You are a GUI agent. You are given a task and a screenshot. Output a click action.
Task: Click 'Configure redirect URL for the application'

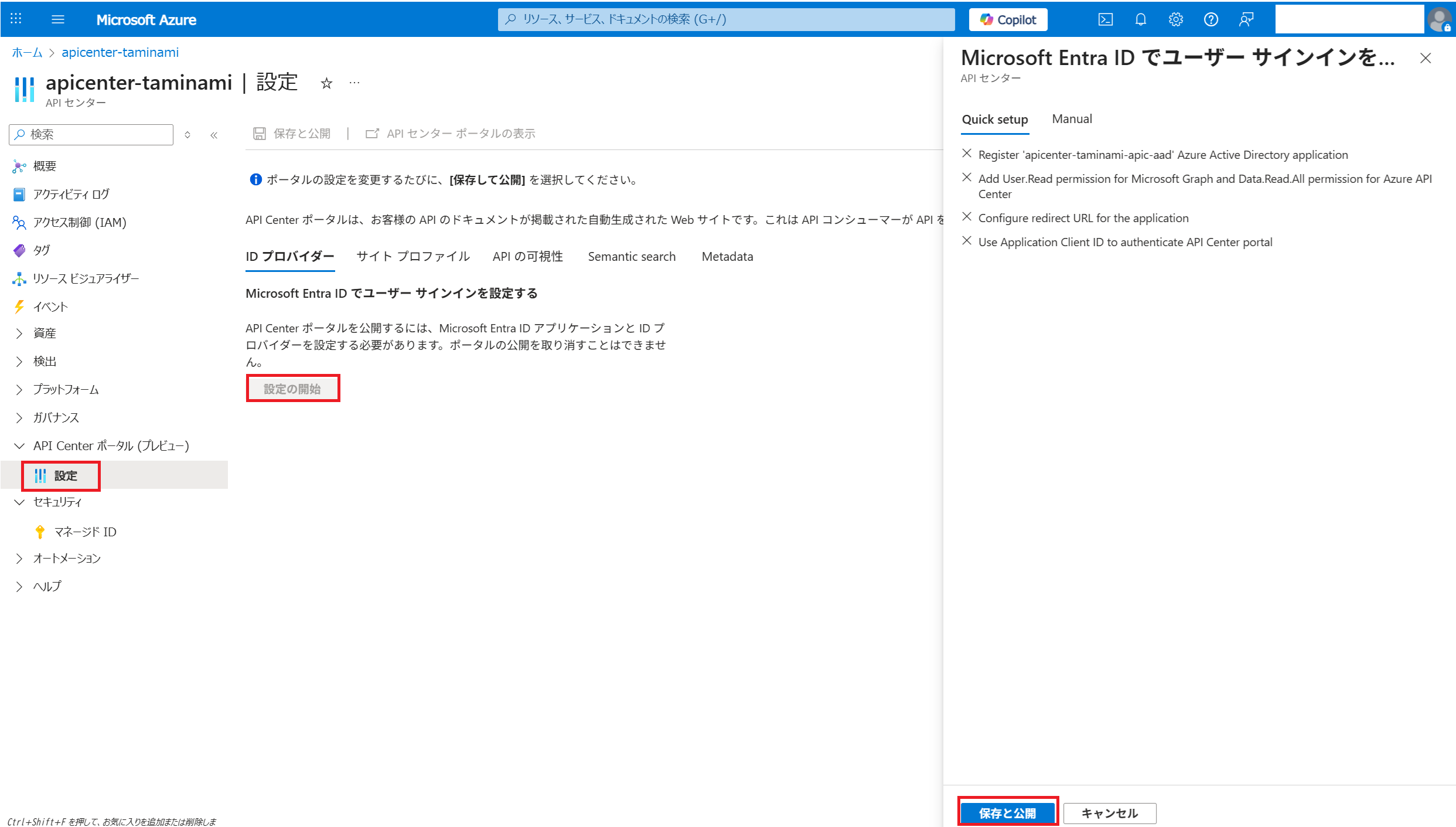(x=1083, y=218)
